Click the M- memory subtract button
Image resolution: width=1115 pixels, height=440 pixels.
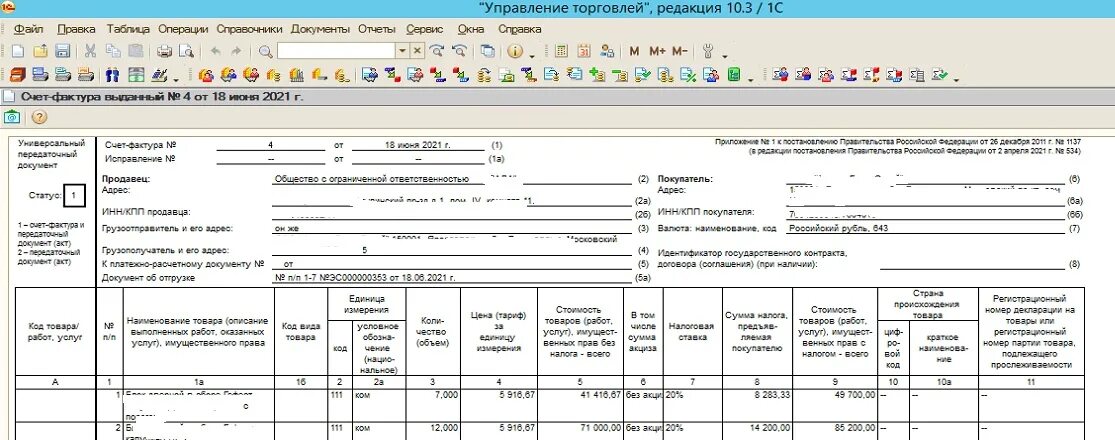tap(679, 51)
